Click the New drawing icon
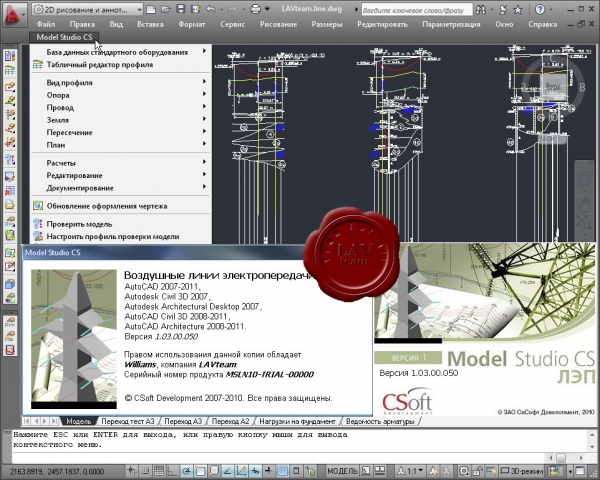This screenshot has width=600, height=480. point(151,9)
